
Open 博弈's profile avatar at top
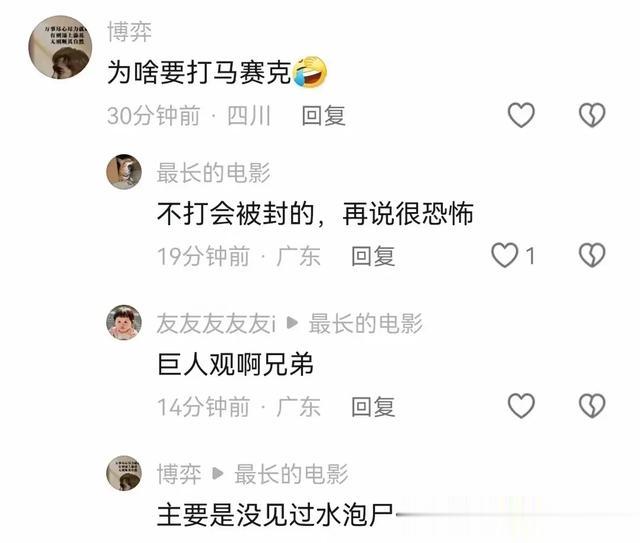pyautogui.click(x=60, y=47)
